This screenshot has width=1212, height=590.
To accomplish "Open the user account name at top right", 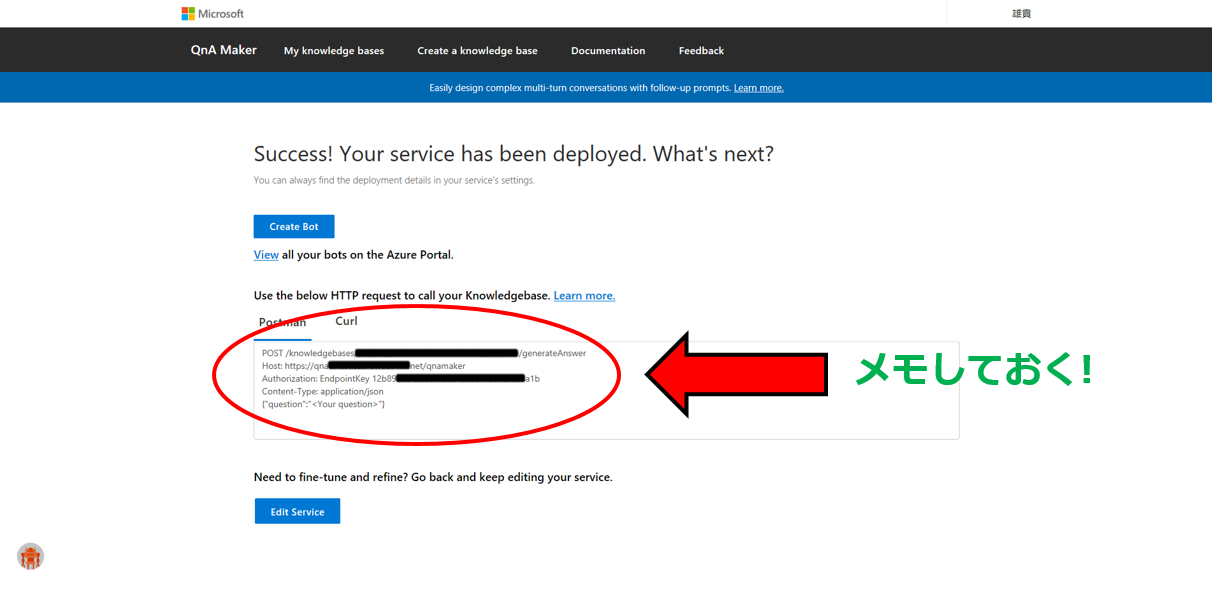I will [1021, 14].
